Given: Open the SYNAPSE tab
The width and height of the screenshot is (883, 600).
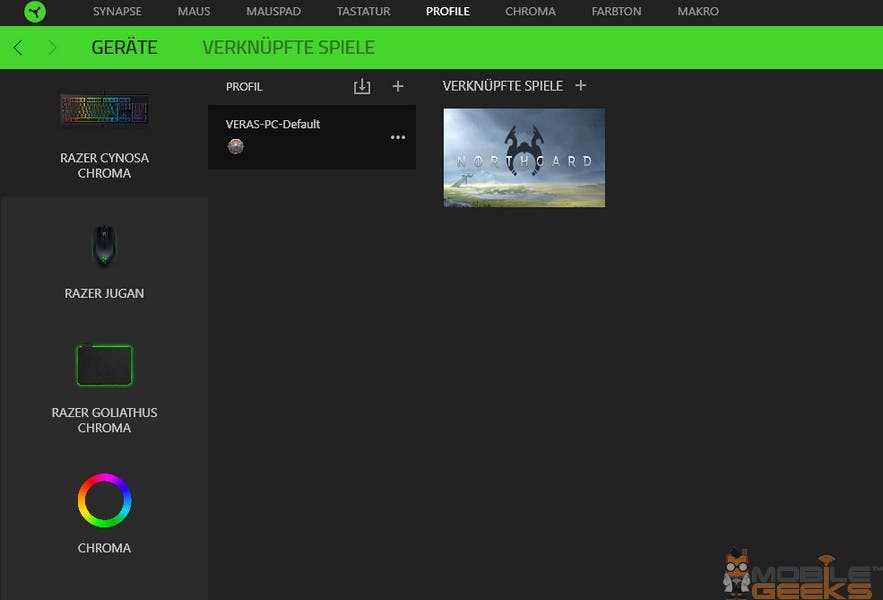Looking at the screenshot, I should [x=117, y=11].
